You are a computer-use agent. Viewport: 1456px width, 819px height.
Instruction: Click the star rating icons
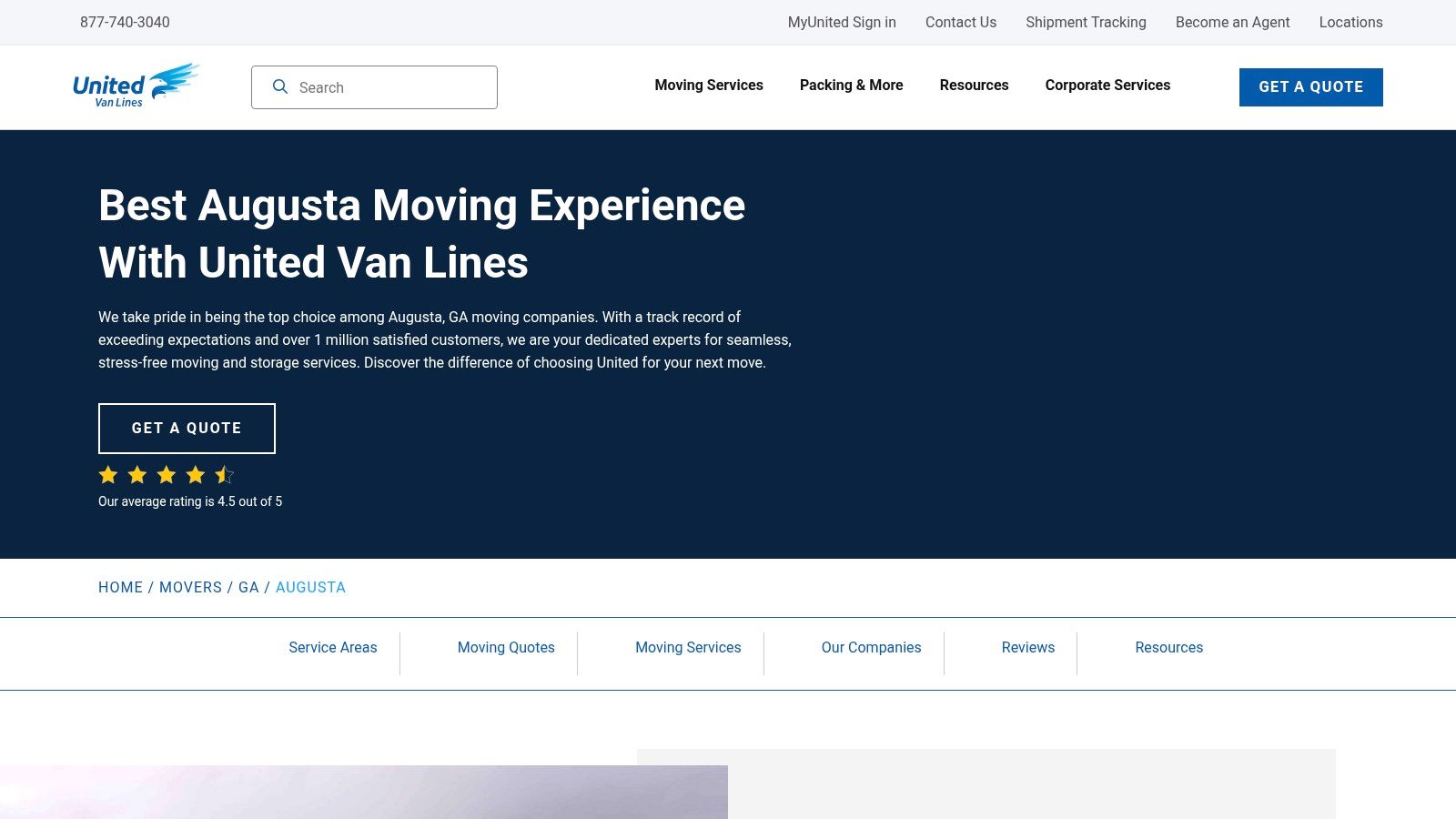point(166,475)
